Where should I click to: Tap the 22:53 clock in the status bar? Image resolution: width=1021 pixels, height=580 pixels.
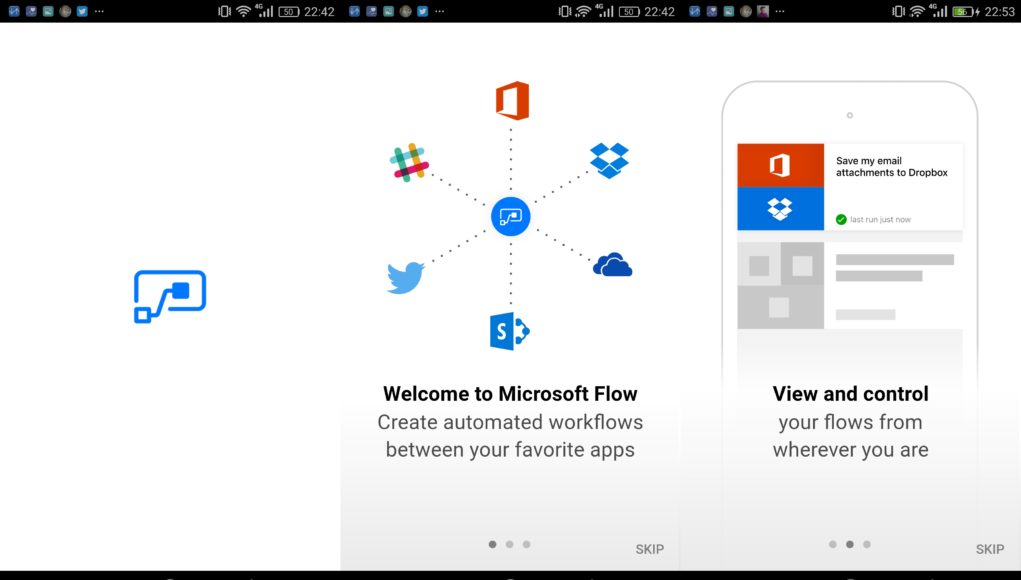tap(1000, 12)
